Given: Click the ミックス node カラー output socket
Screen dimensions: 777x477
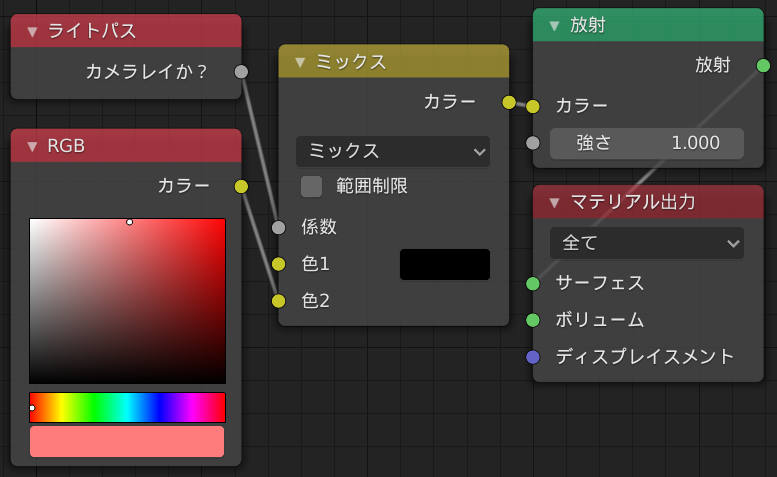Looking at the screenshot, I should coord(509,103).
